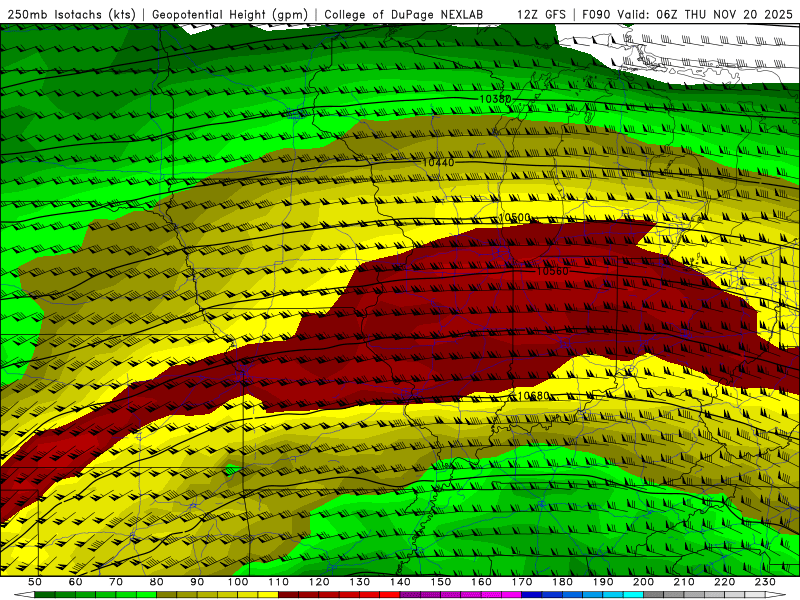Click the "College of DuPage NEXLAB" label

403,15
